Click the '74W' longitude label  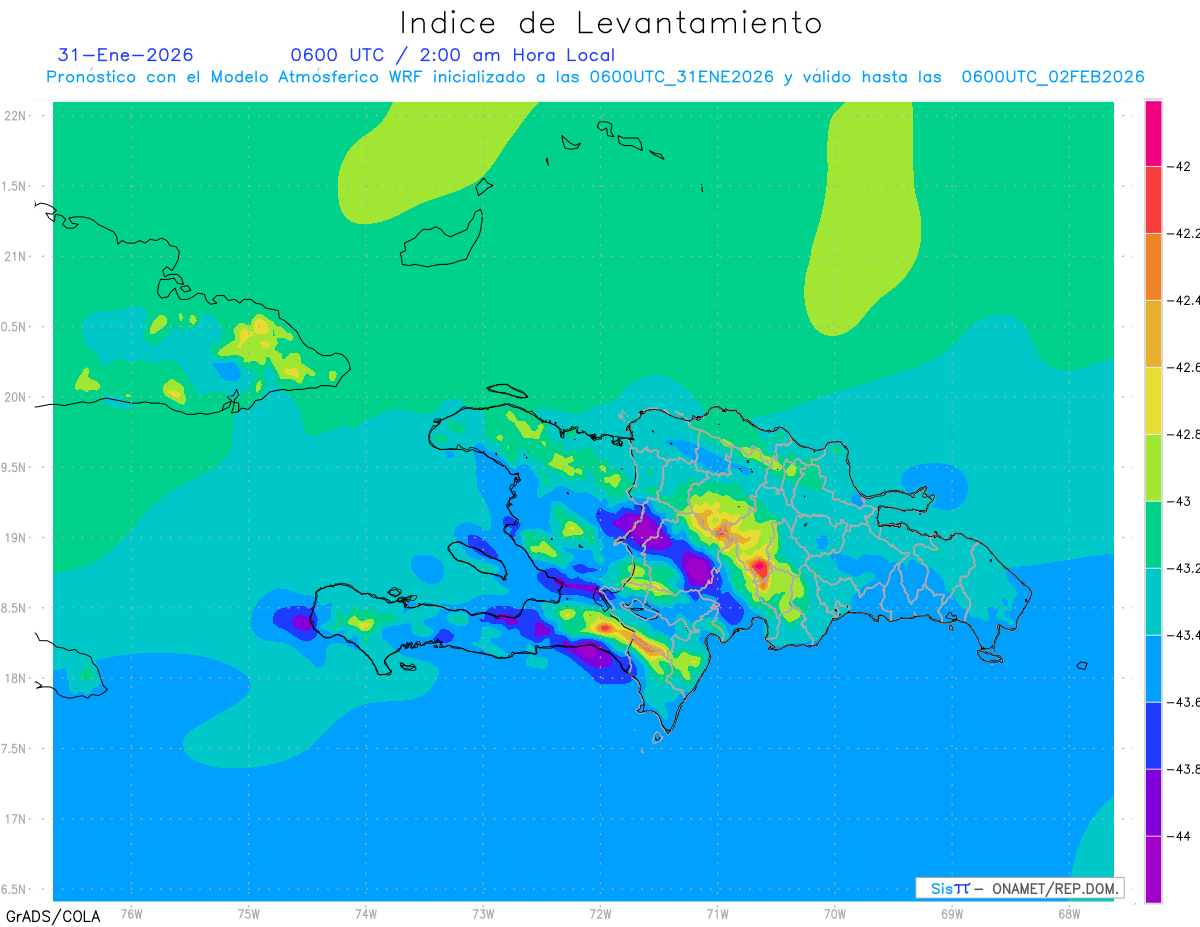click(x=366, y=914)
